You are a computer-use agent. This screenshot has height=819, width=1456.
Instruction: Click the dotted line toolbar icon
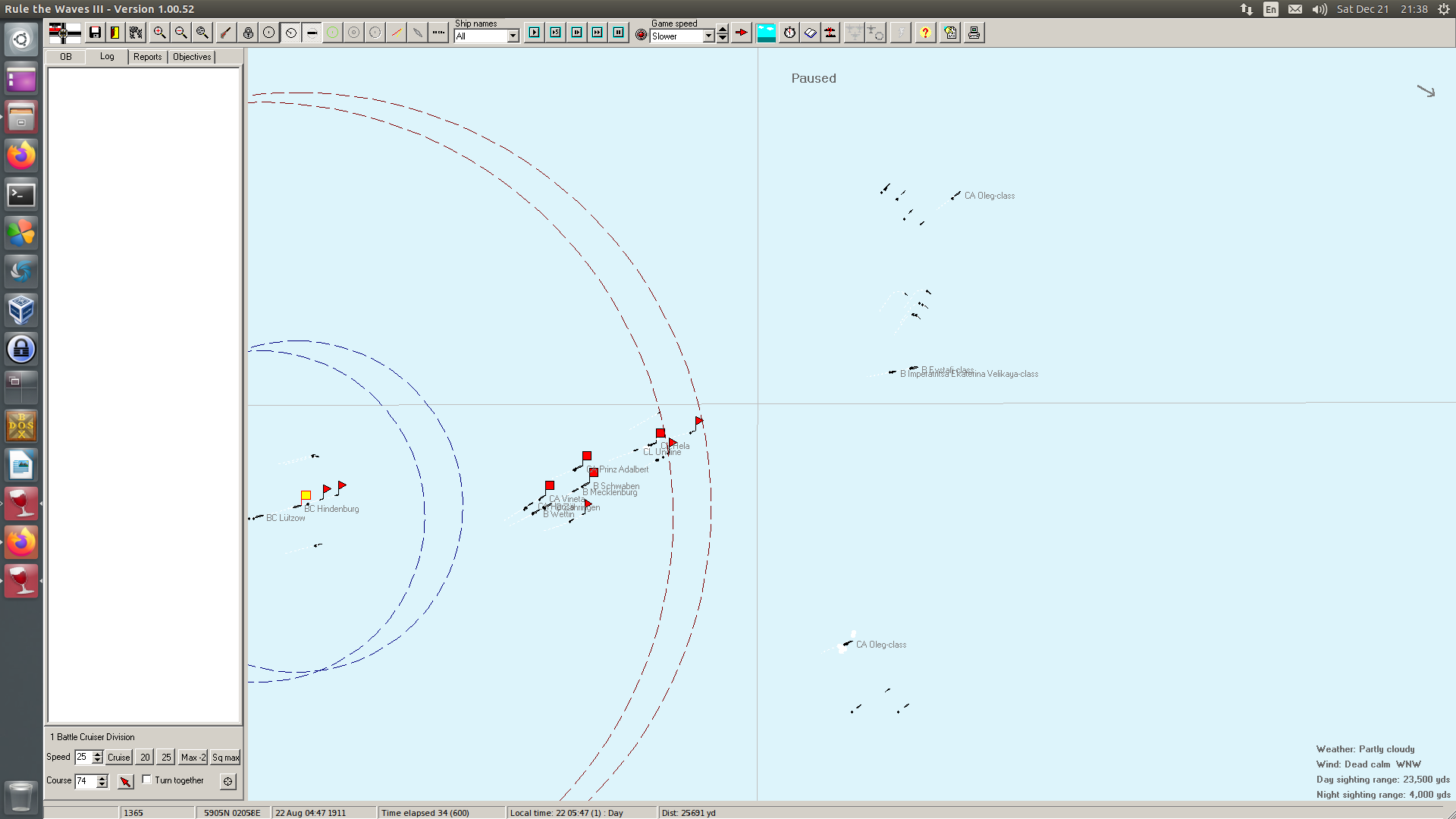pyautogui.click(x=439, y=33)
